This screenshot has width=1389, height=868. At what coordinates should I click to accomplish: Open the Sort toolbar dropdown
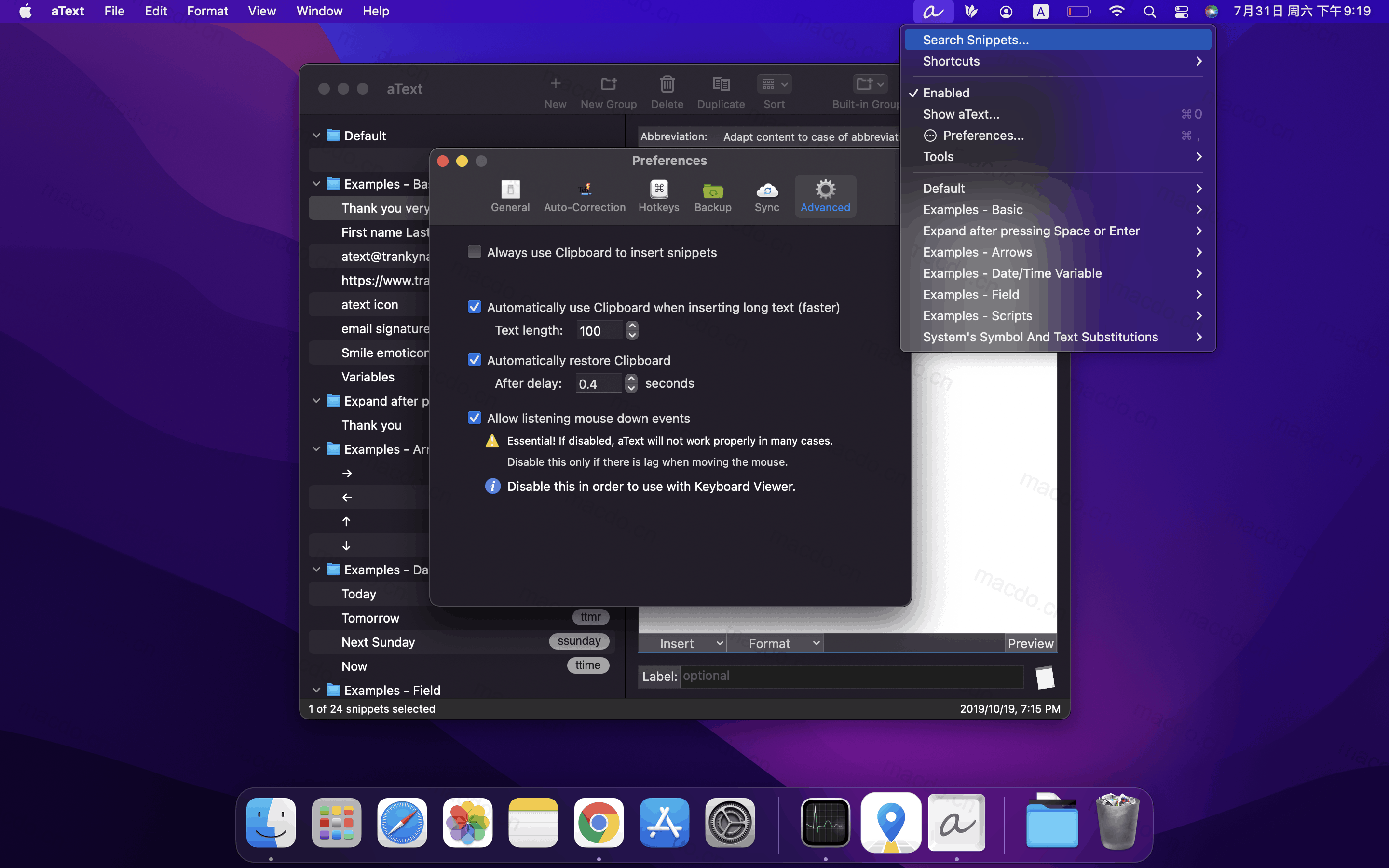(x=774, y=84)
